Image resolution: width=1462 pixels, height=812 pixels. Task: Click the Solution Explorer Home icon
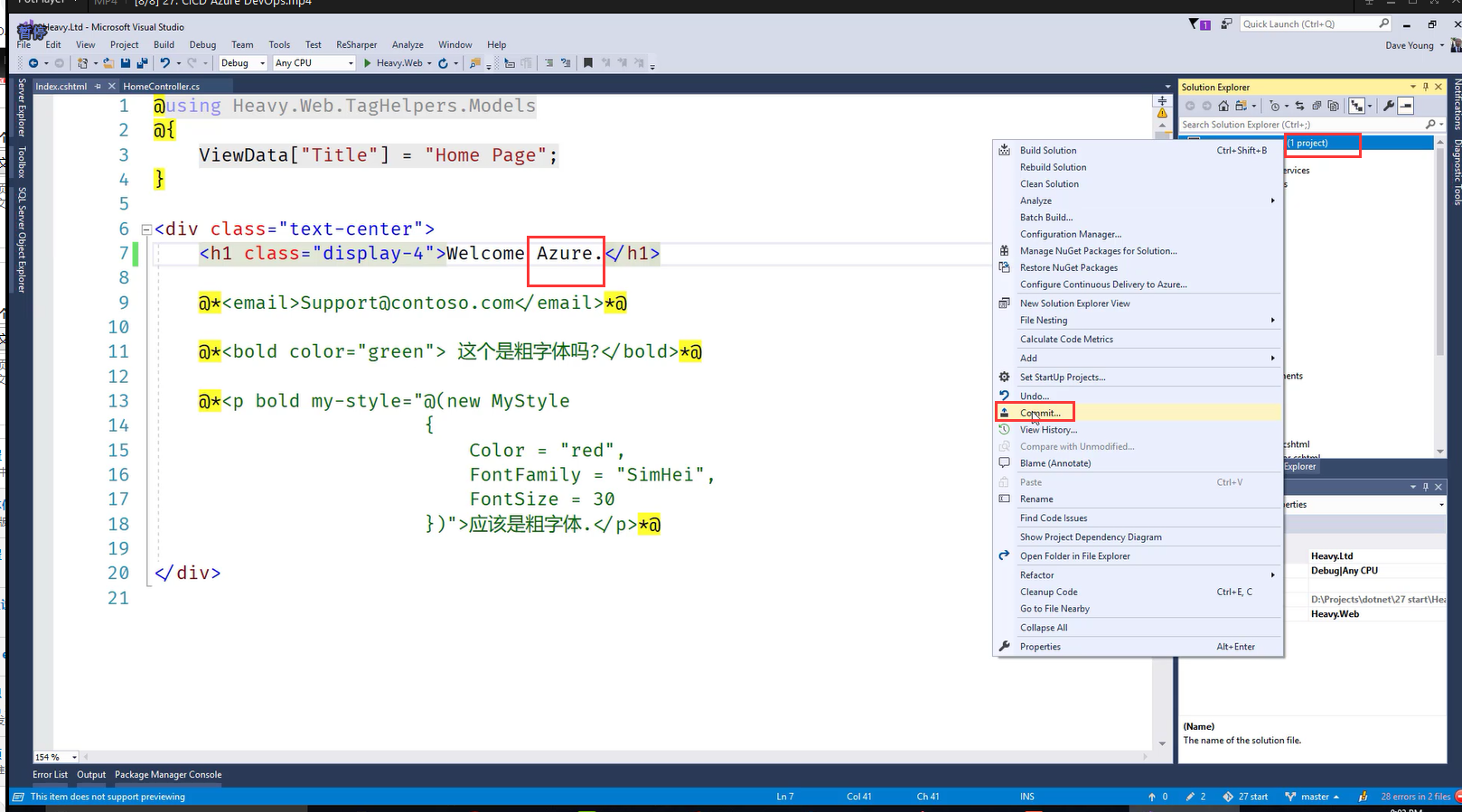[x=1223, y=106]
